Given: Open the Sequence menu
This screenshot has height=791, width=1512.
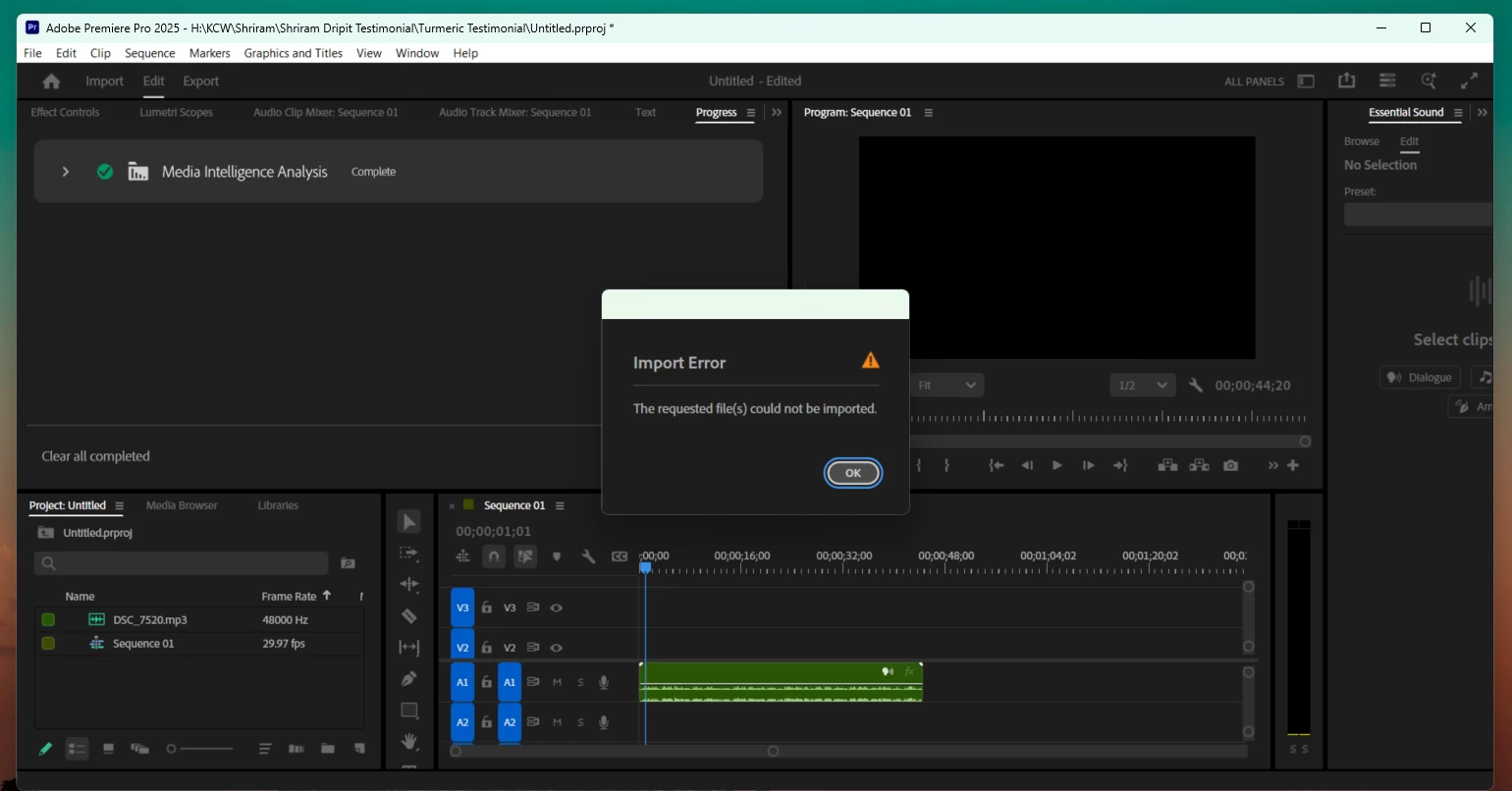Looking at the screenshot, I should 150,53.
